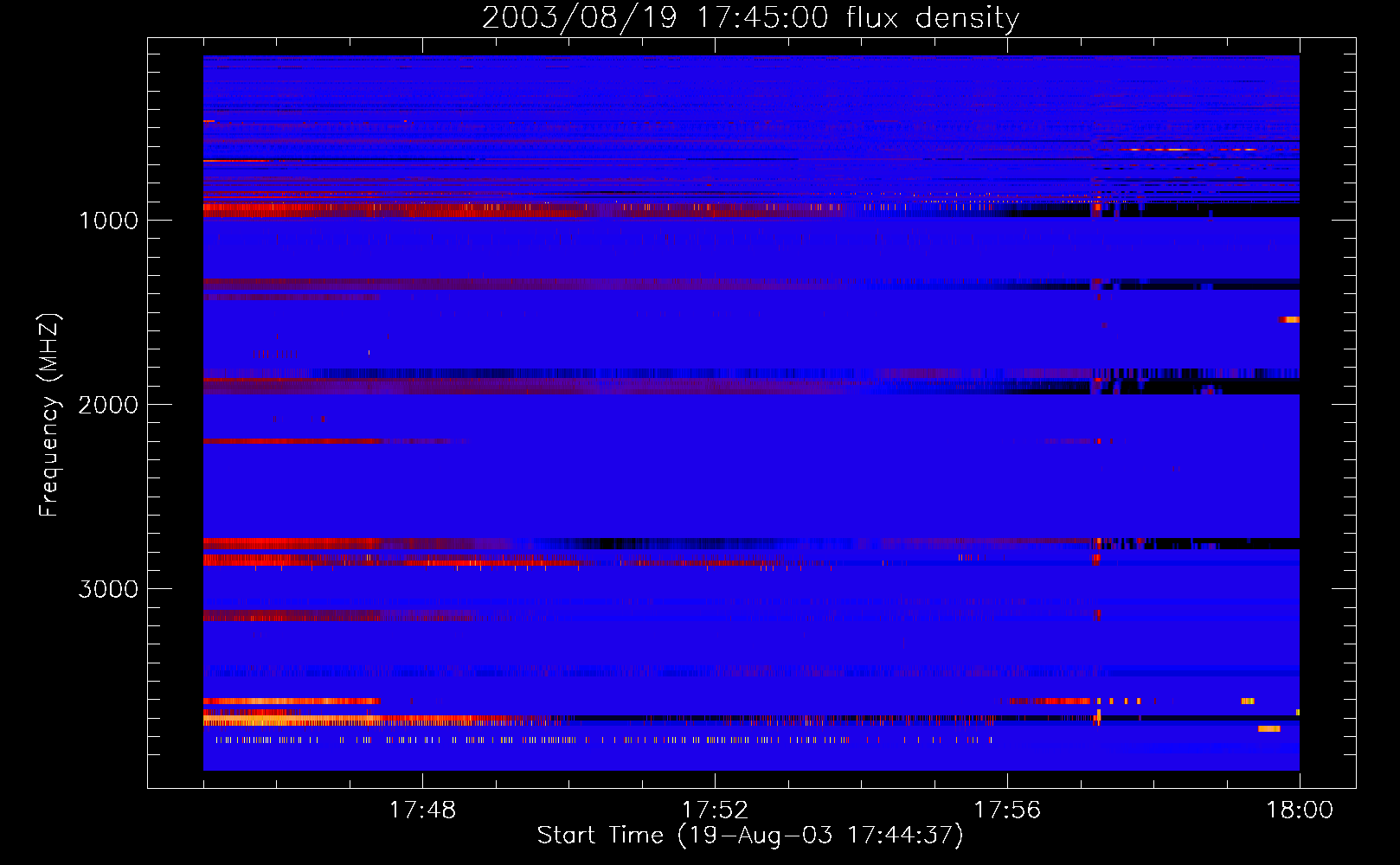
Task: Click the 17:48 time tick label
Action: [422, 811]
